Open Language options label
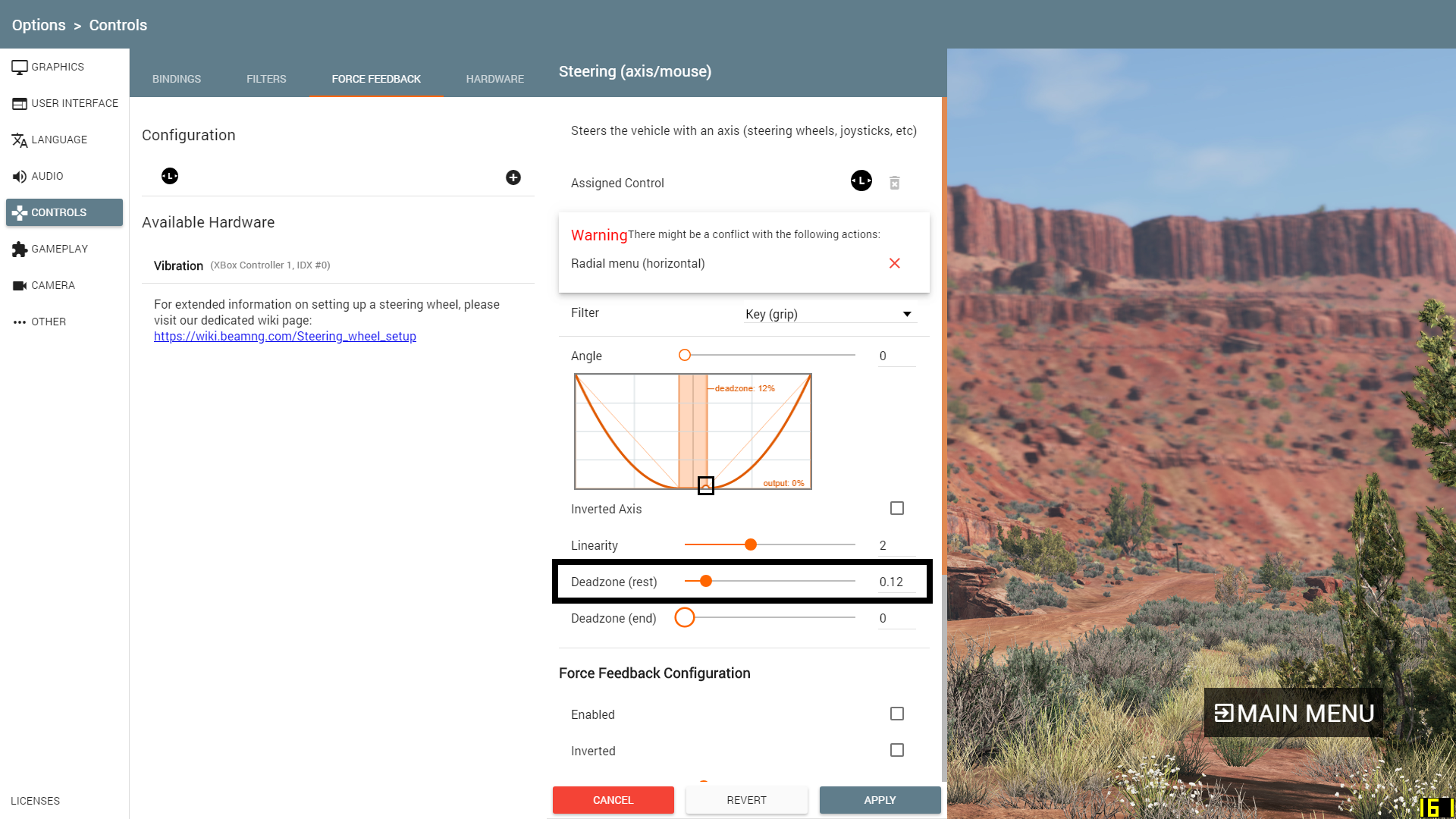Image resolution: width=1456 pixels, height=819 pixels. click(59, 140)
